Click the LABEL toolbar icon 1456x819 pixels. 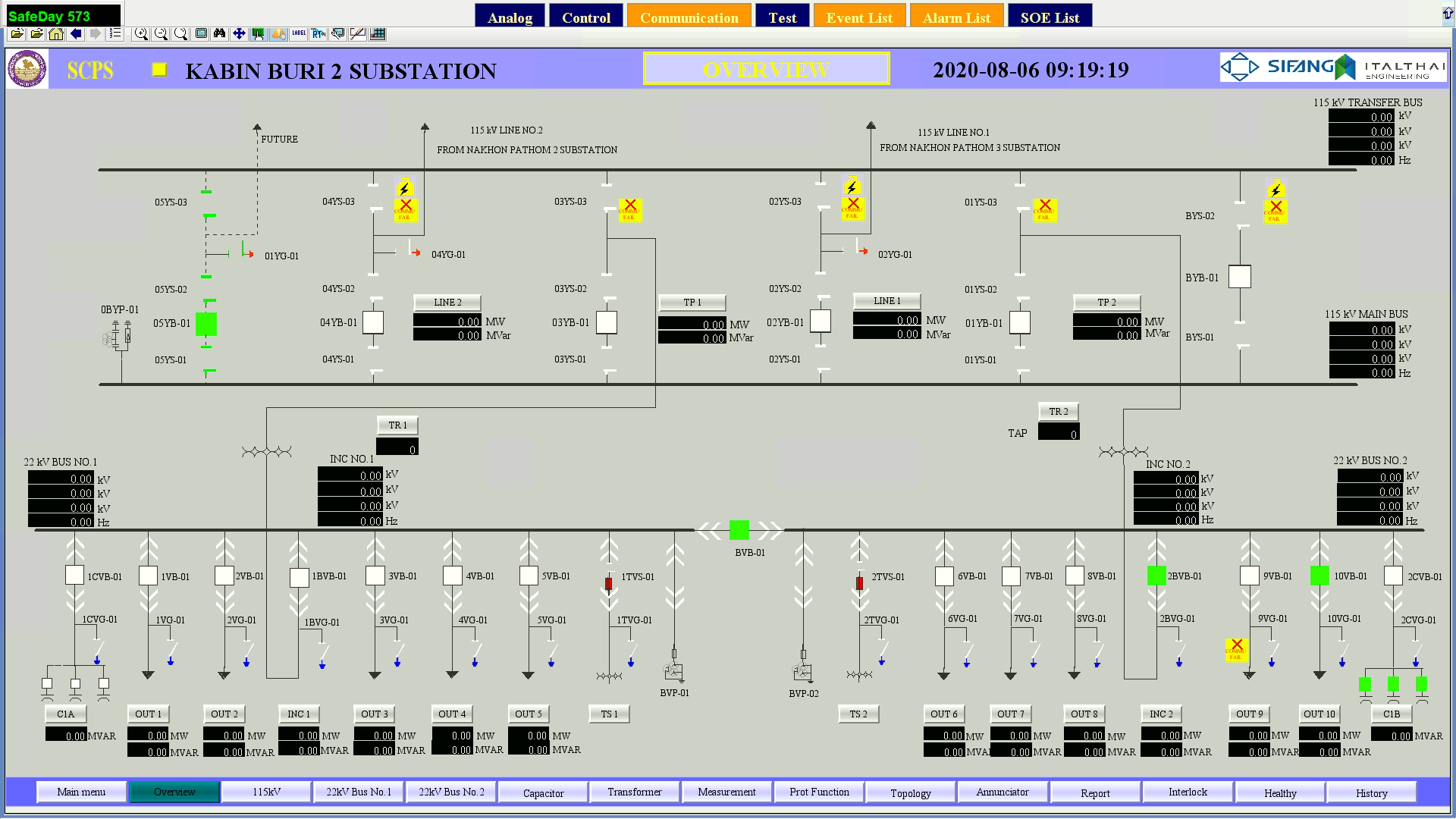click(298, 33)
